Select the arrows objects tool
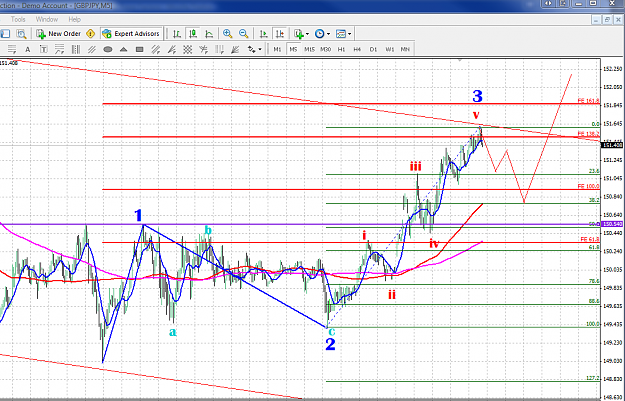 pos(252,49)
